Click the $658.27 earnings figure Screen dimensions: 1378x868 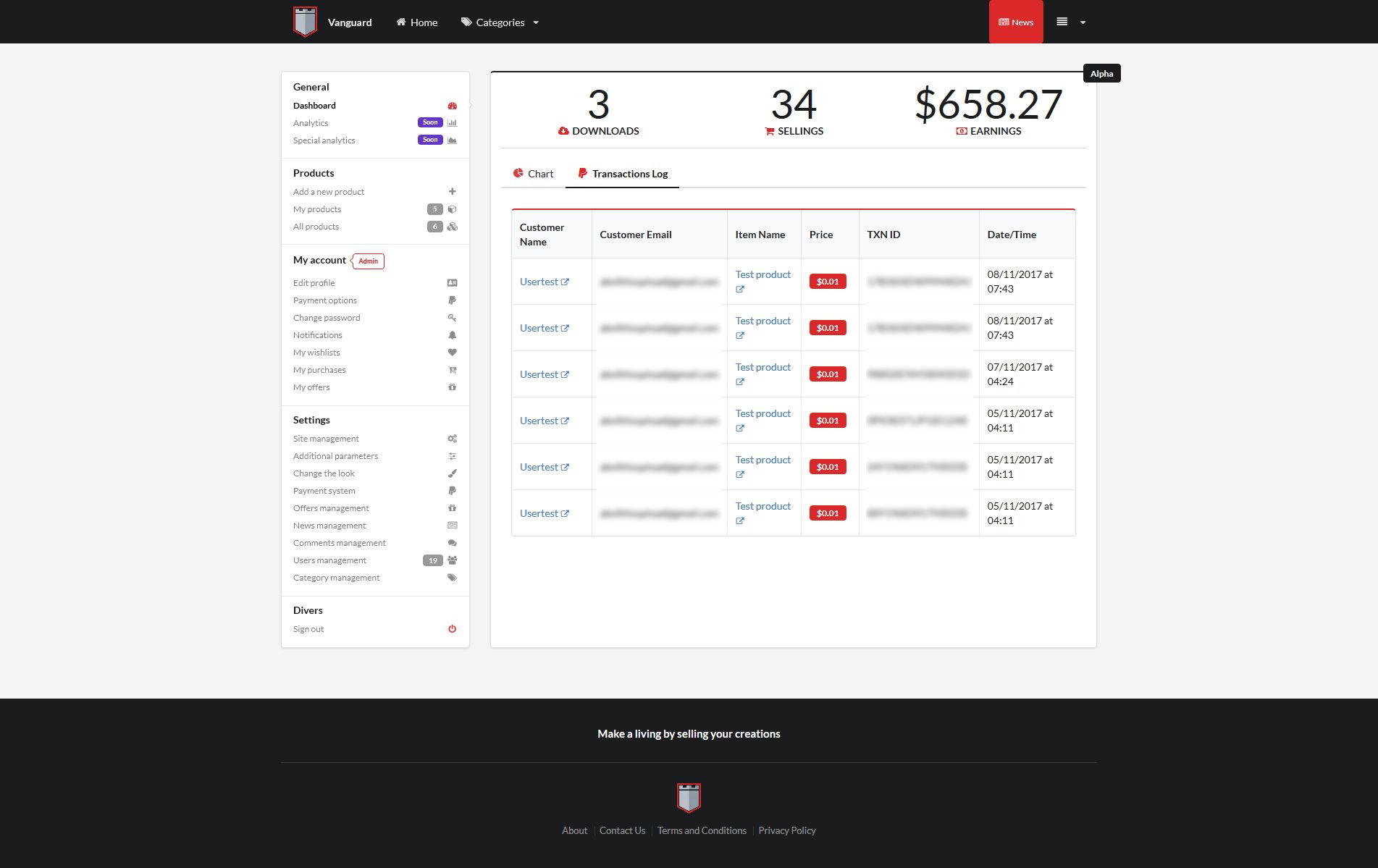[x=988, y=104]
